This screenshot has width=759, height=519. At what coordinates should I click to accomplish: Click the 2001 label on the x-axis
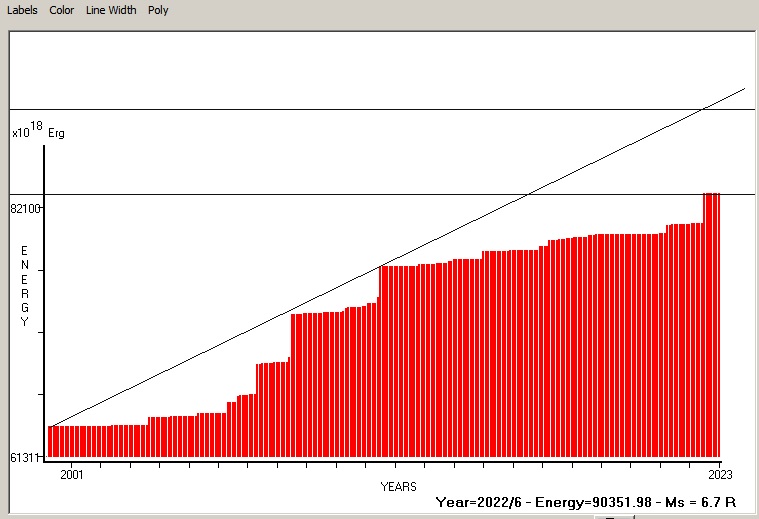click(x=72, y=475)
